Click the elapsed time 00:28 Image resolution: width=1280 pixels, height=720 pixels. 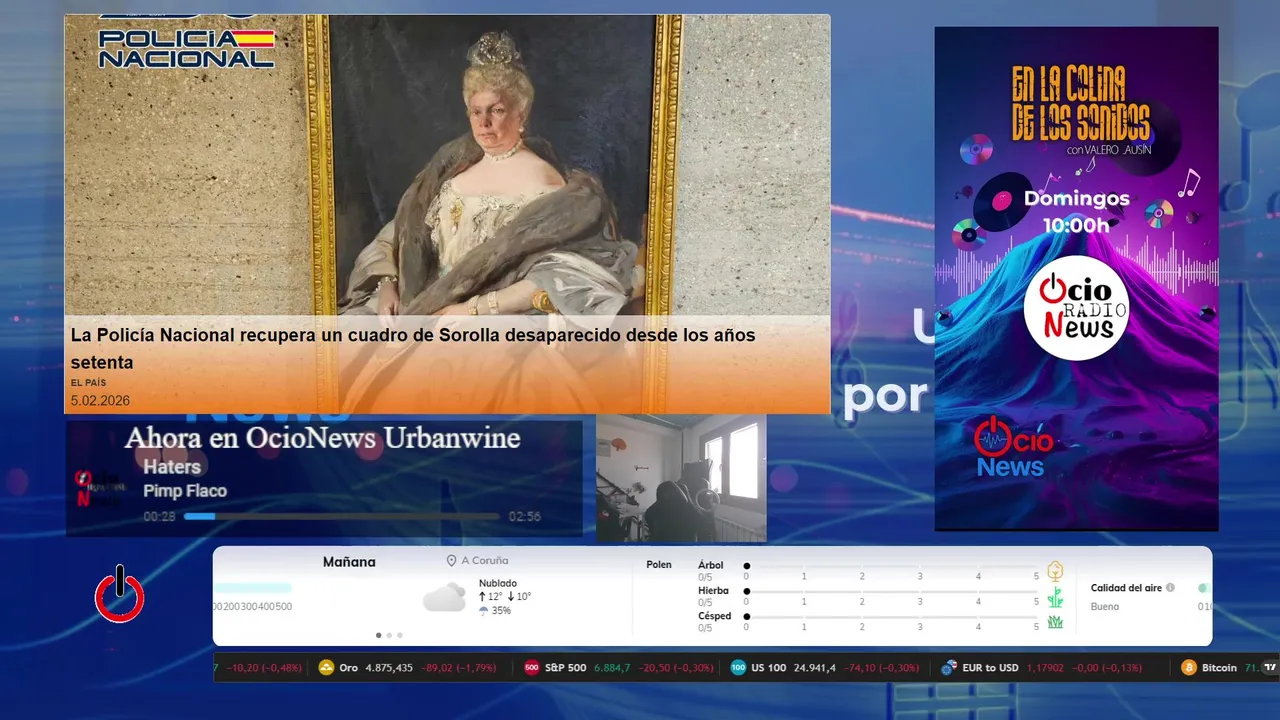point(159,517)
